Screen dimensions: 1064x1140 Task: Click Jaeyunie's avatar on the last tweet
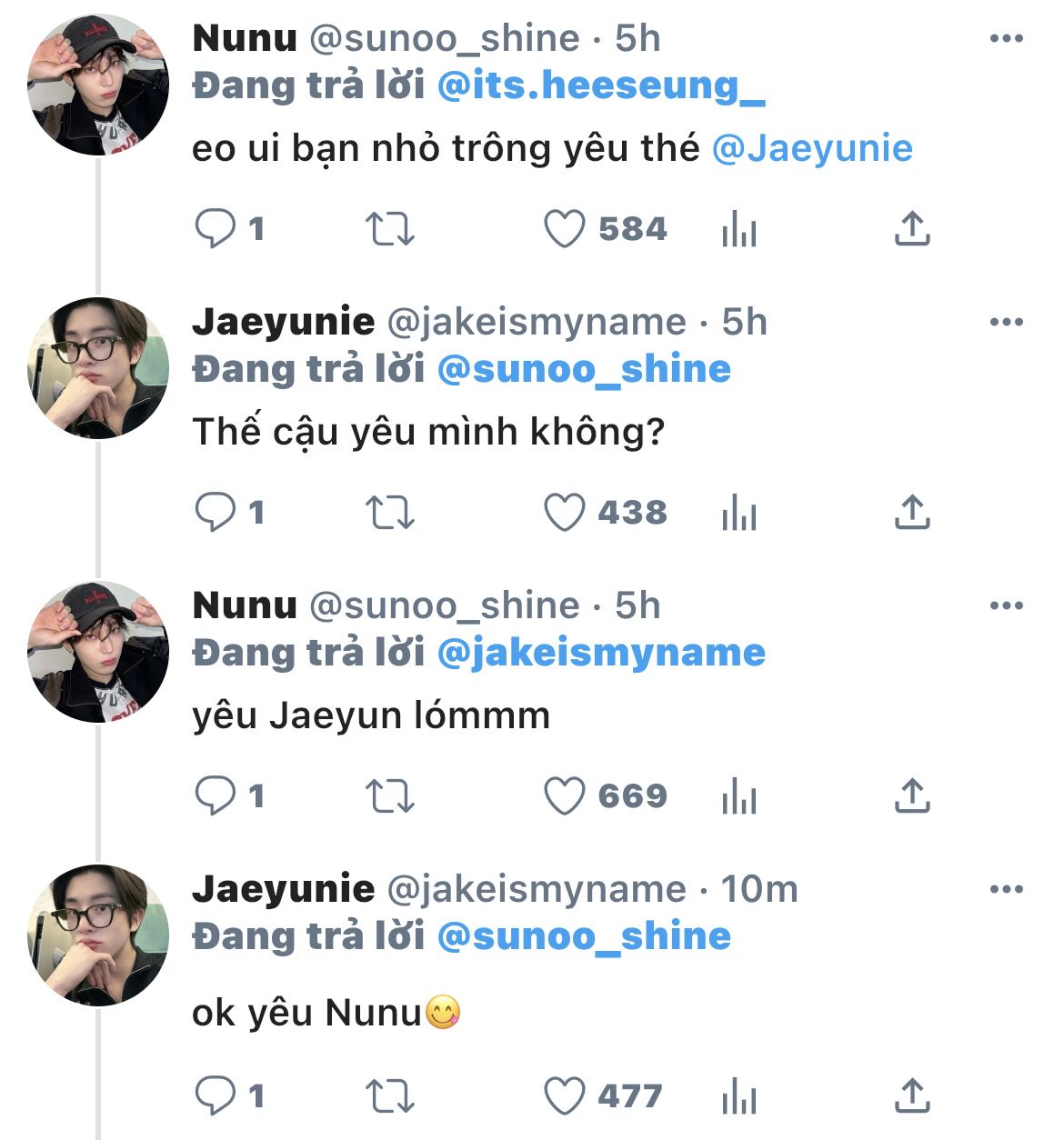click(x=98, y=935)
